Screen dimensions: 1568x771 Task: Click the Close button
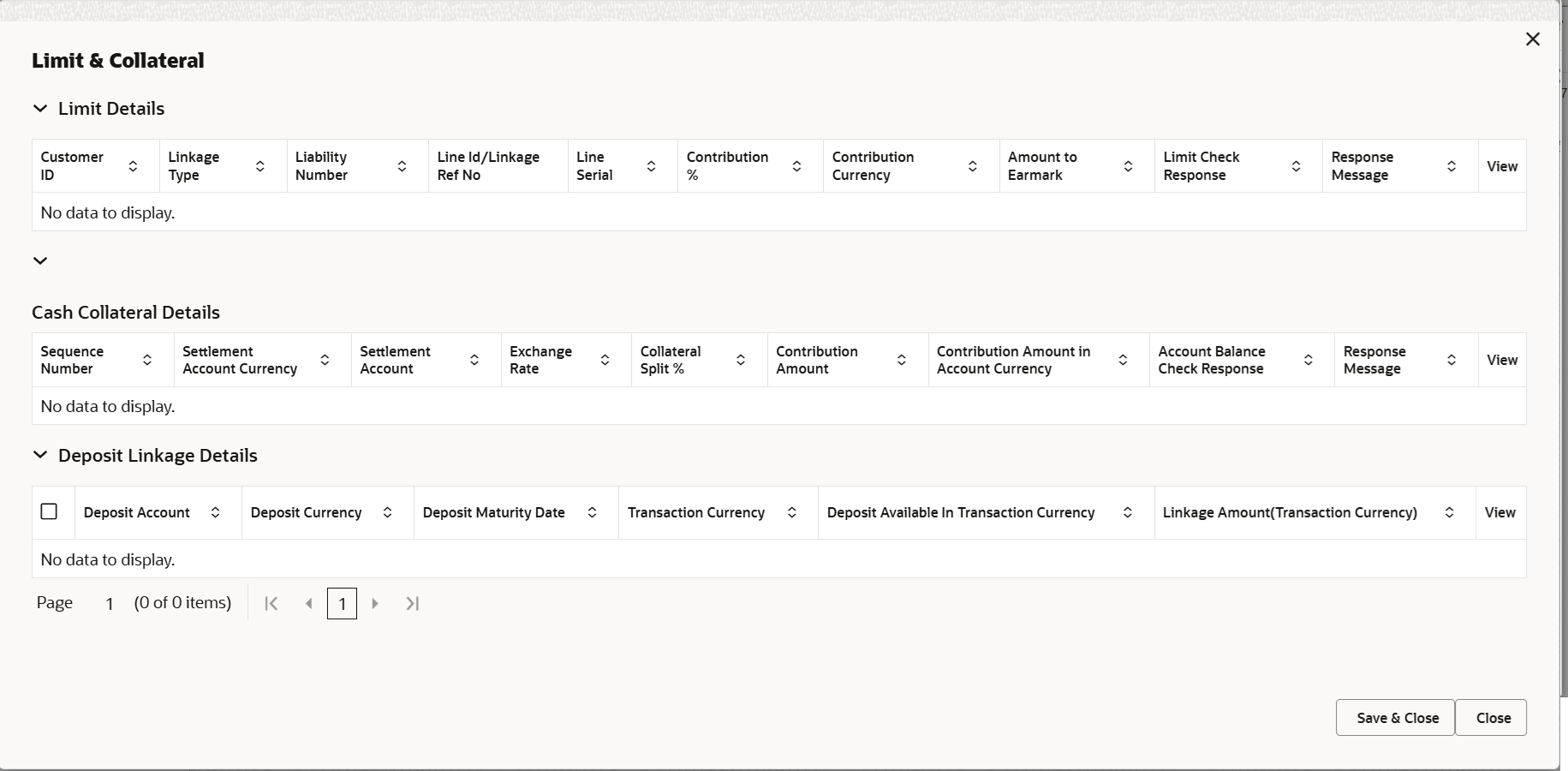(x=1491, y=717)
